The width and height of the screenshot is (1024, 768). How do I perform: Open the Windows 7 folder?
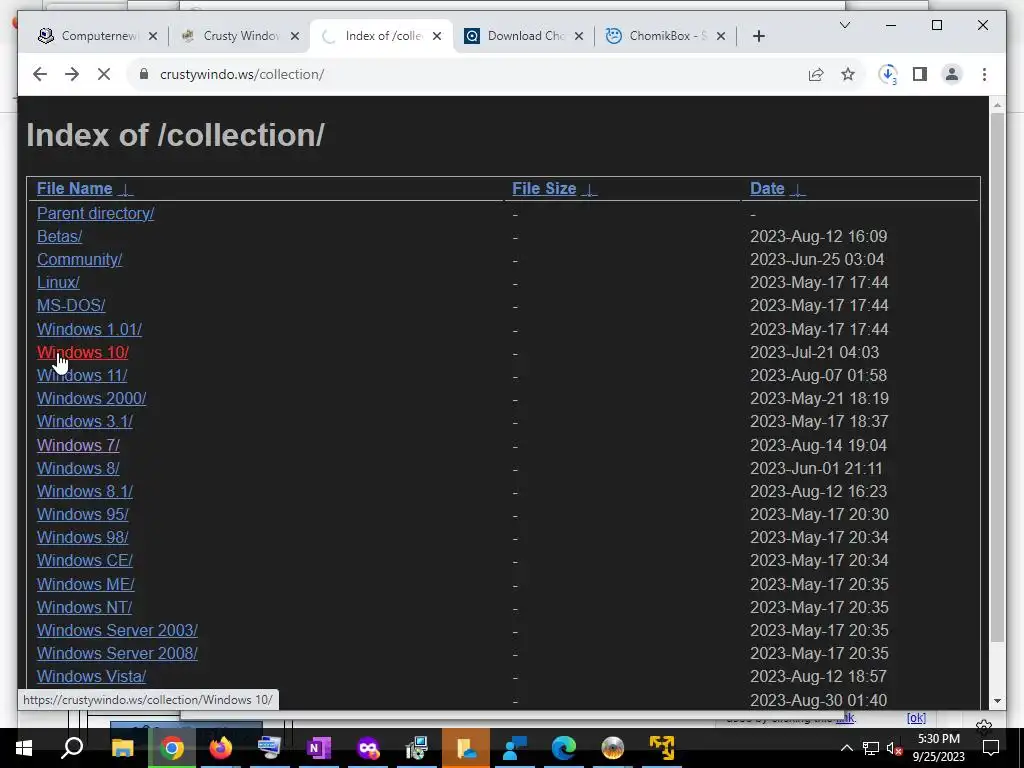[x=78, y=445]
